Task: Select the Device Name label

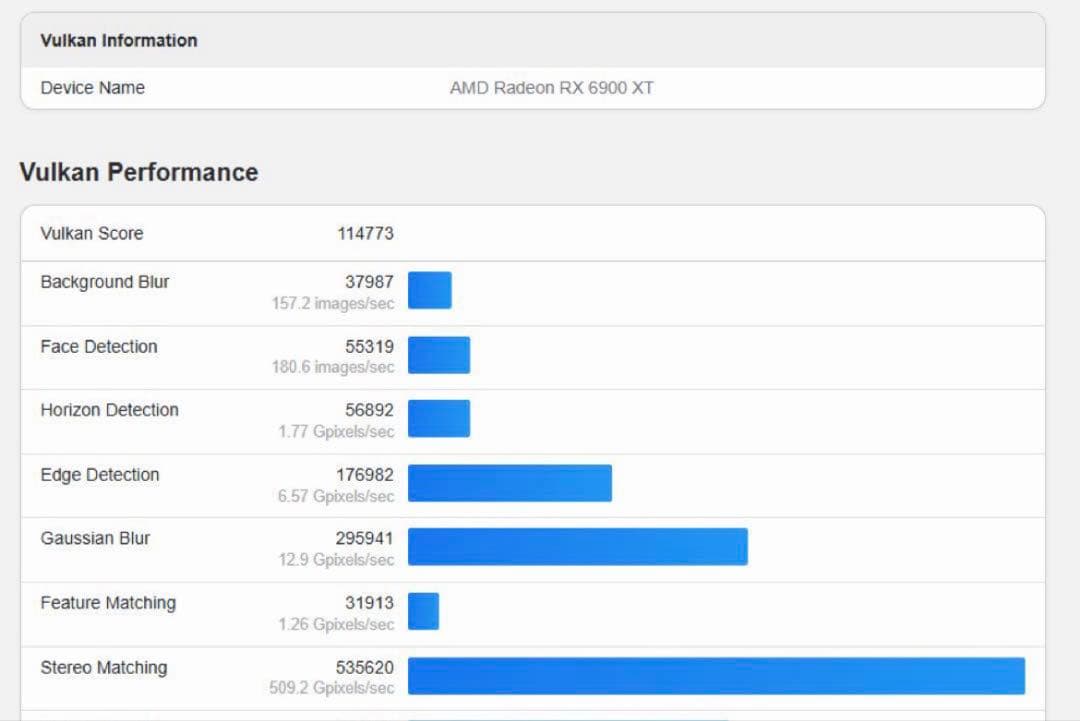Action: tap(92, 88)
